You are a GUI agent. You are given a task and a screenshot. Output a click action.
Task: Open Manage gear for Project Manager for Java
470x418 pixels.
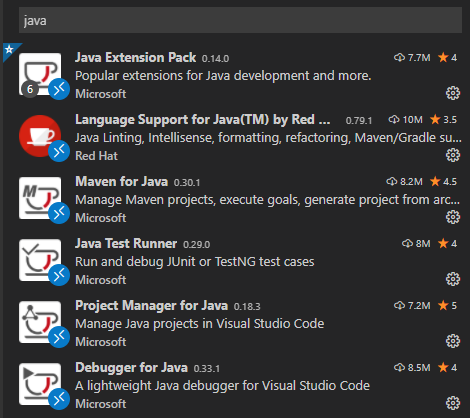(x=453, y=341)
